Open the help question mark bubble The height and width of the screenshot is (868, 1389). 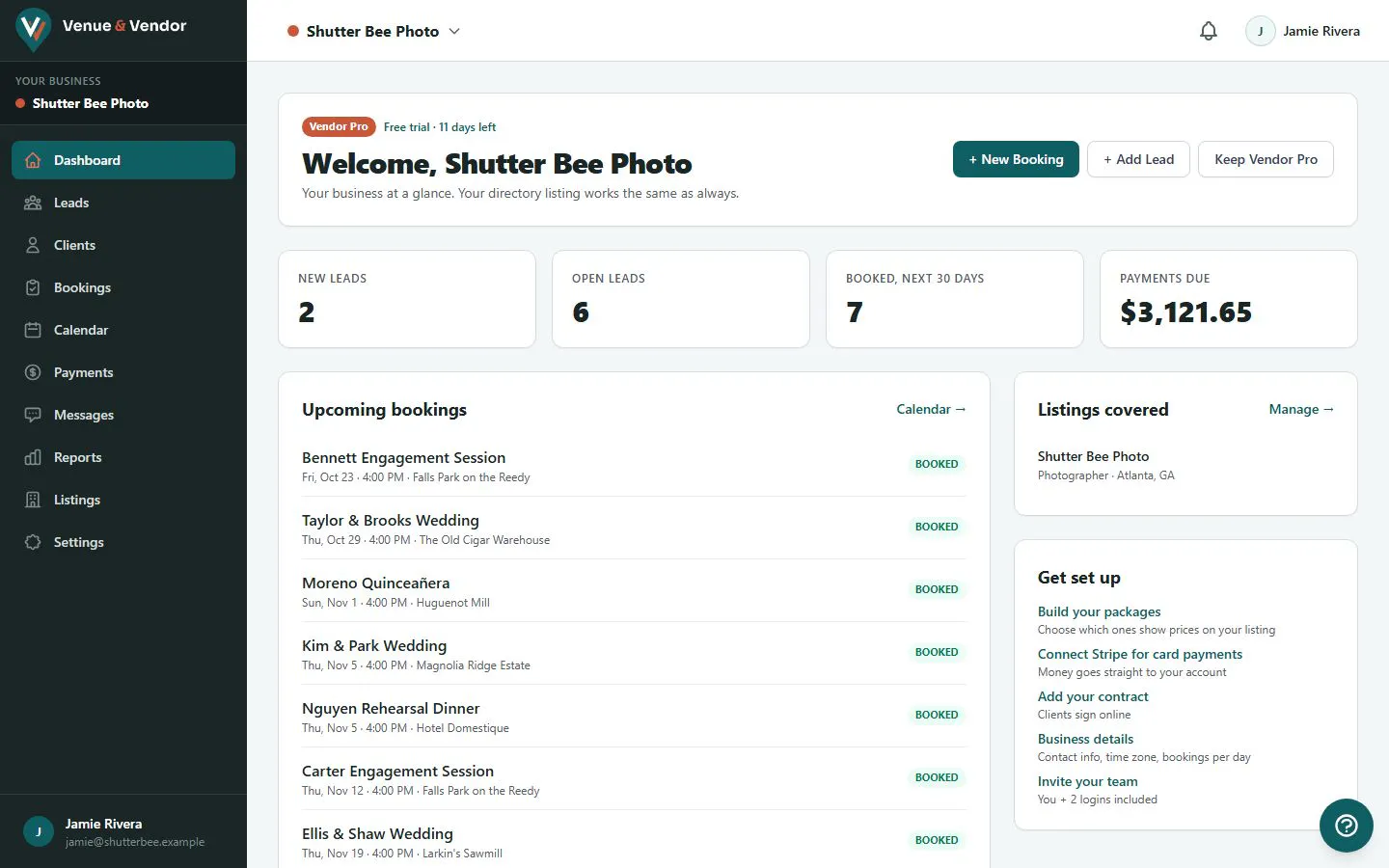(1346, 826)
